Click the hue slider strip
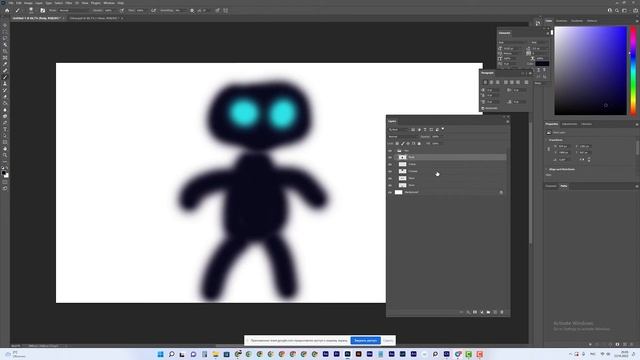 (x=633, y=71)
